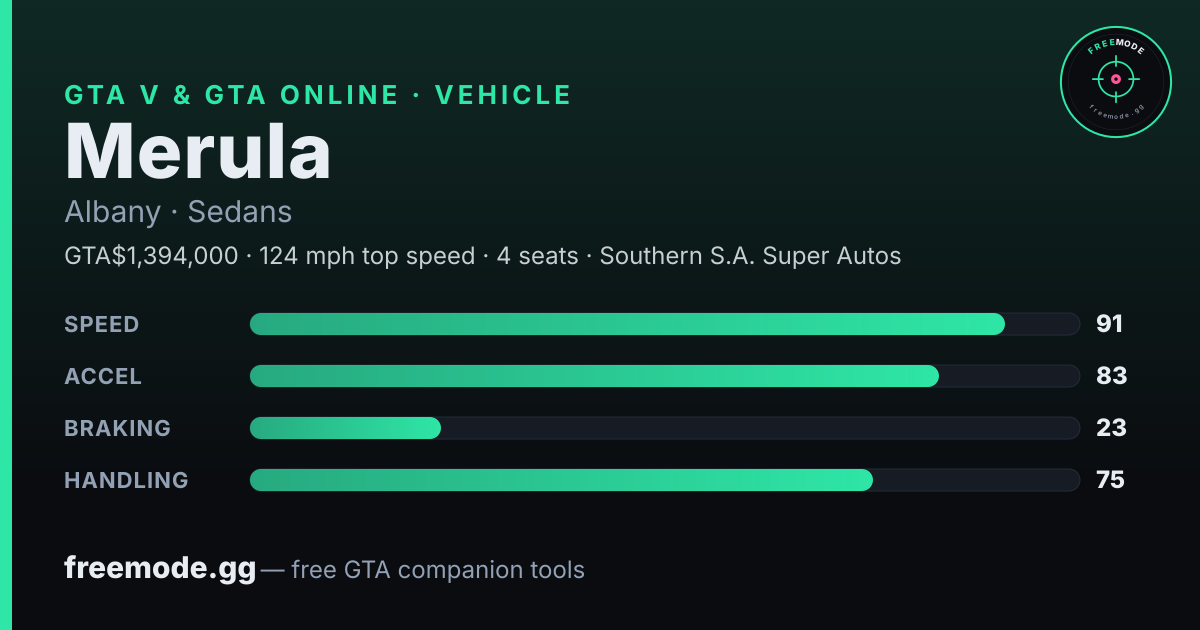Click the GTA$1,394,000 price text
Image resolution: width=1200 pixels, height=630 pixels.
point(151,256)
